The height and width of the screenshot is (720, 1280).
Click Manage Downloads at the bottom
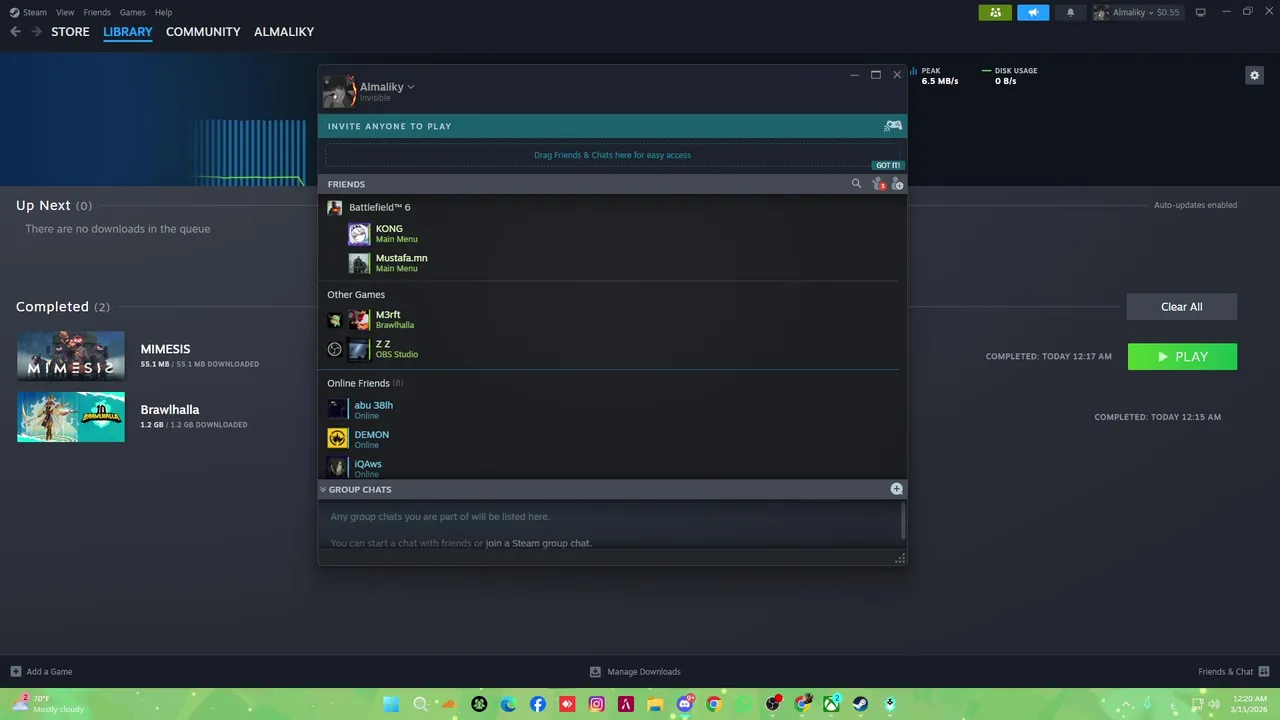point(635,671)
